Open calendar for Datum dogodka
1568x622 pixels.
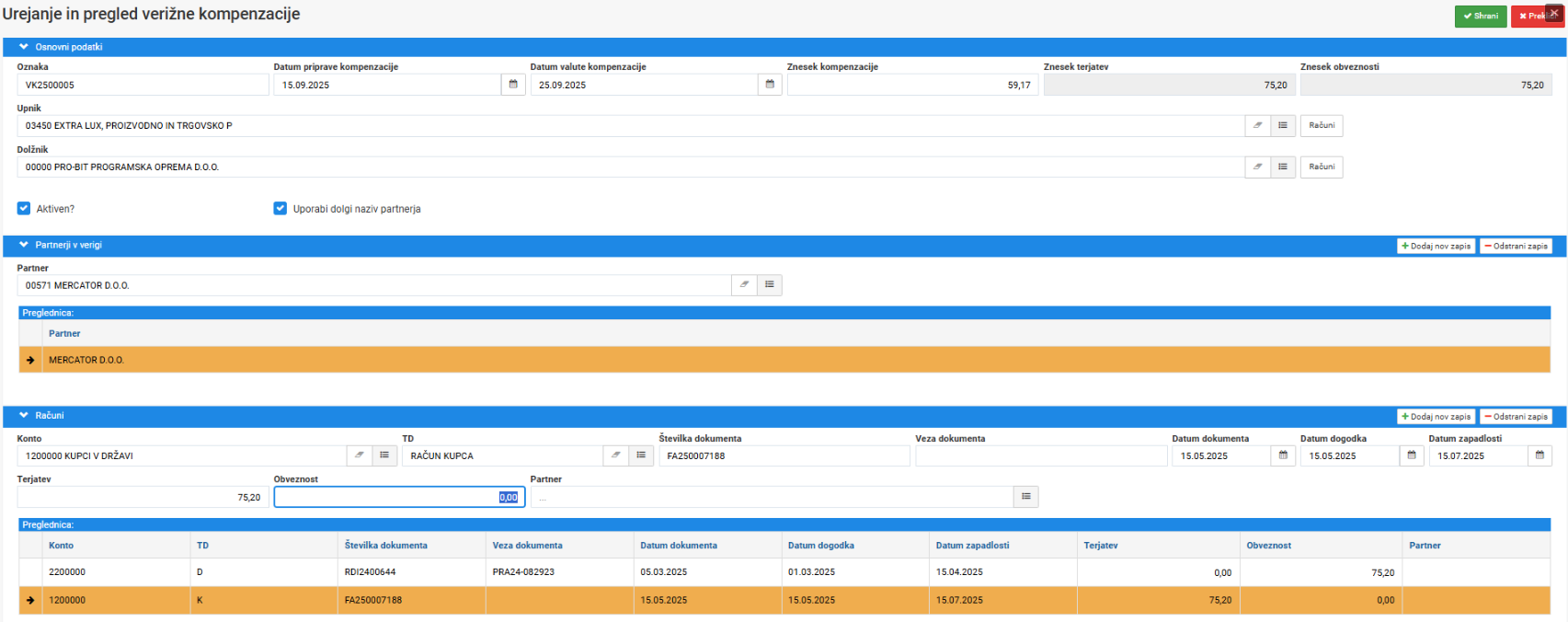point(1412,455)
